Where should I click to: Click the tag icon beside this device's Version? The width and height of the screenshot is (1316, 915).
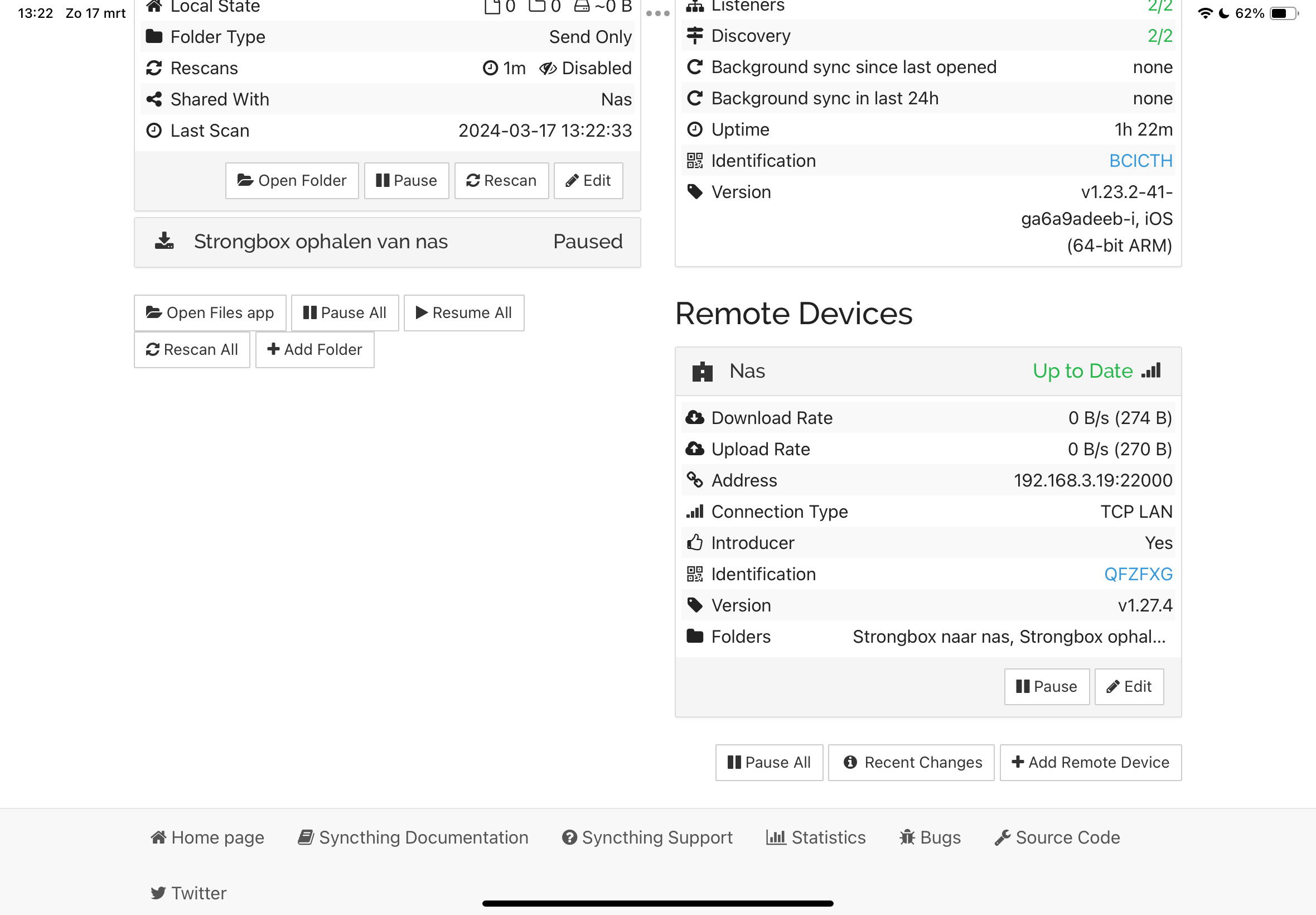(x=695, y=191)
